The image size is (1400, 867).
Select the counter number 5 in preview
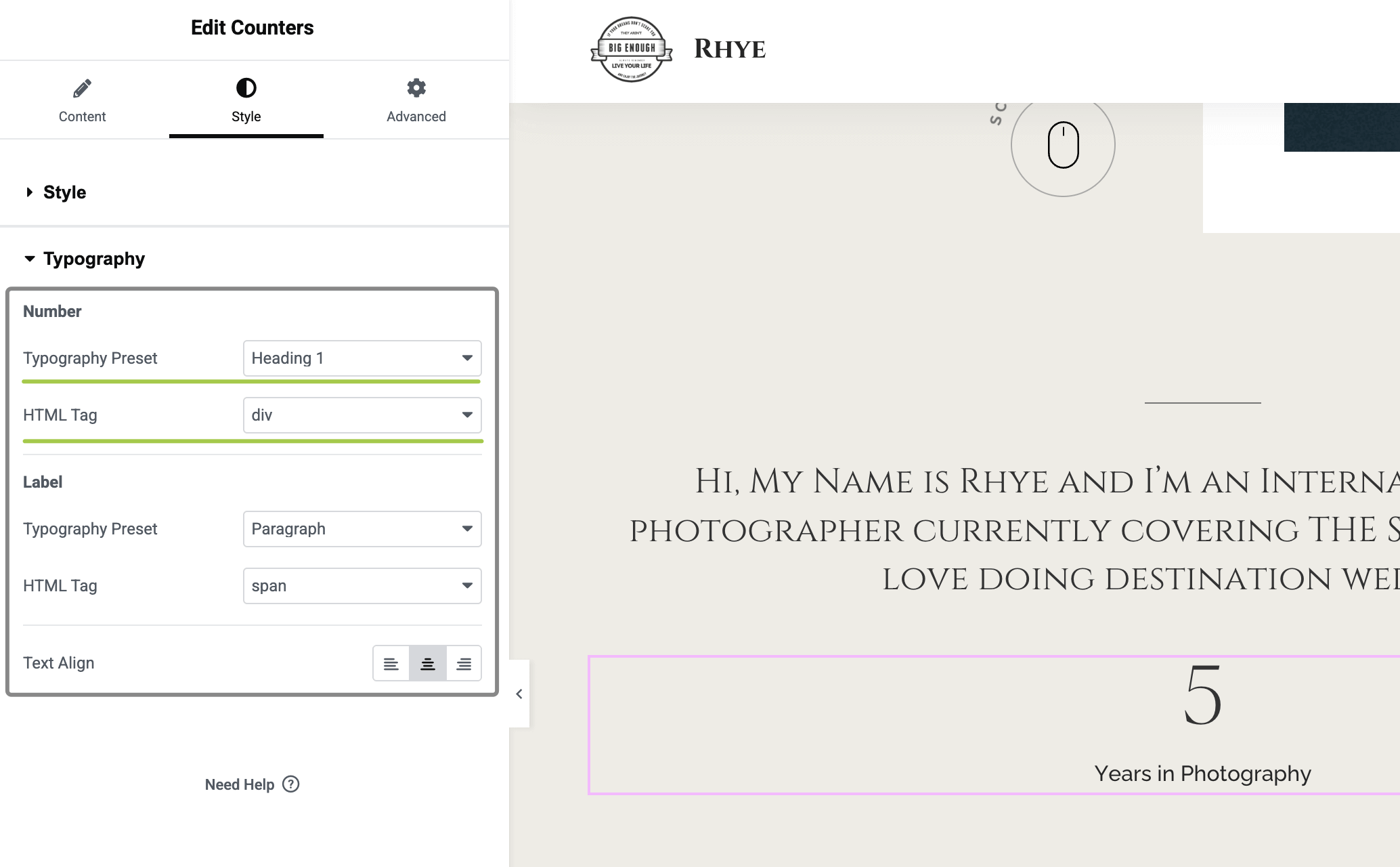[1202, 696]
